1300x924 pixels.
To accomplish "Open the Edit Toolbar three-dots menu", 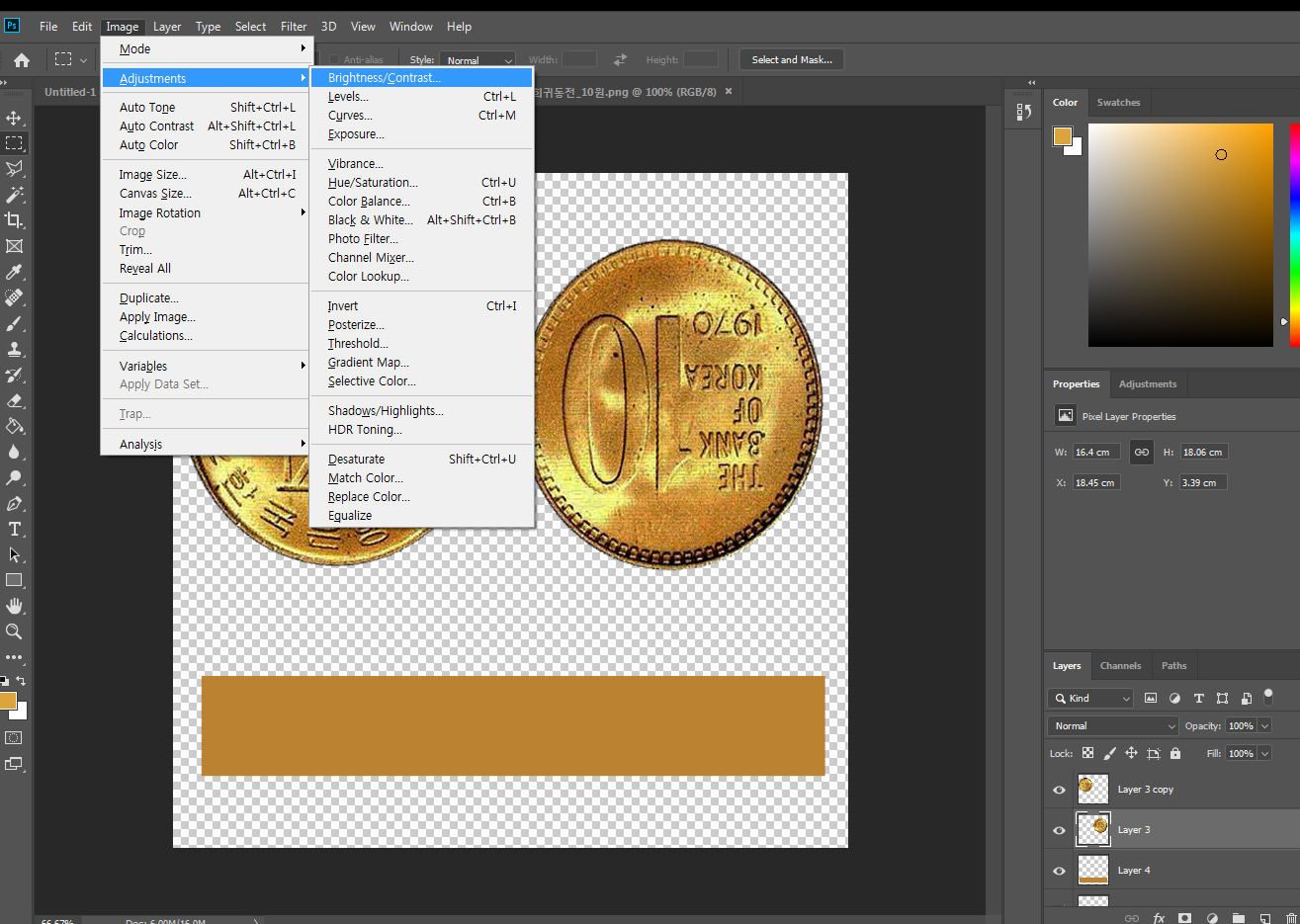I will coord(14,657).
